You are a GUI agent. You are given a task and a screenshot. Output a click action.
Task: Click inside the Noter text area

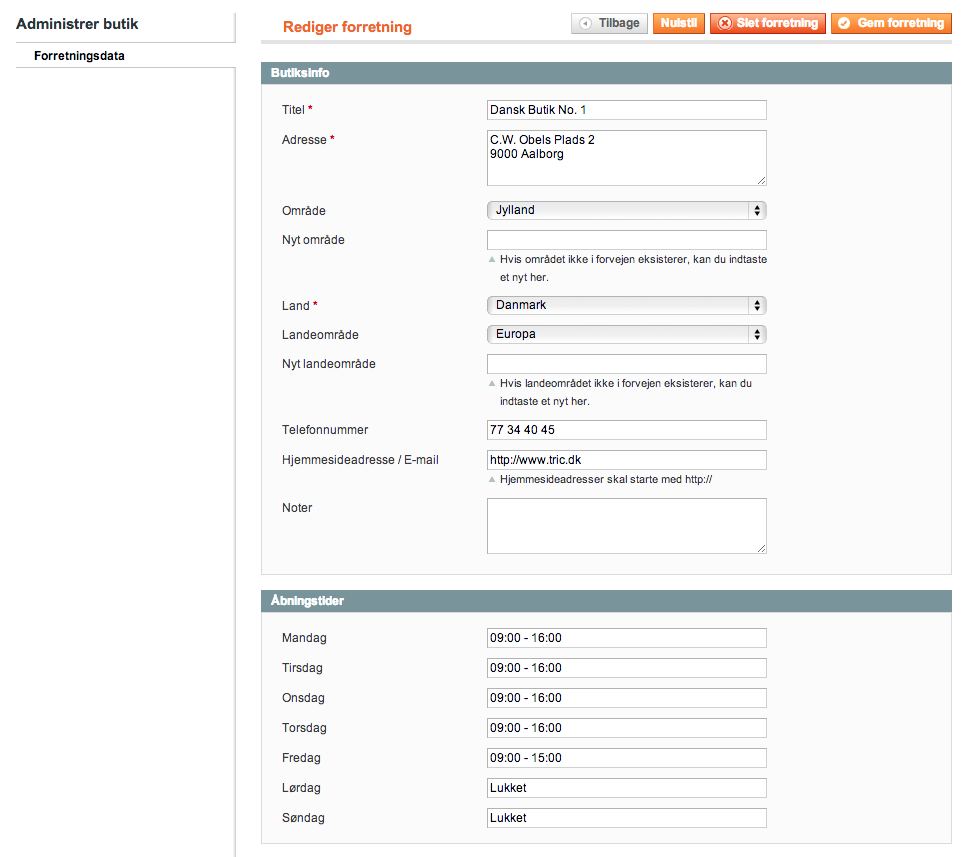pos(626,525)
